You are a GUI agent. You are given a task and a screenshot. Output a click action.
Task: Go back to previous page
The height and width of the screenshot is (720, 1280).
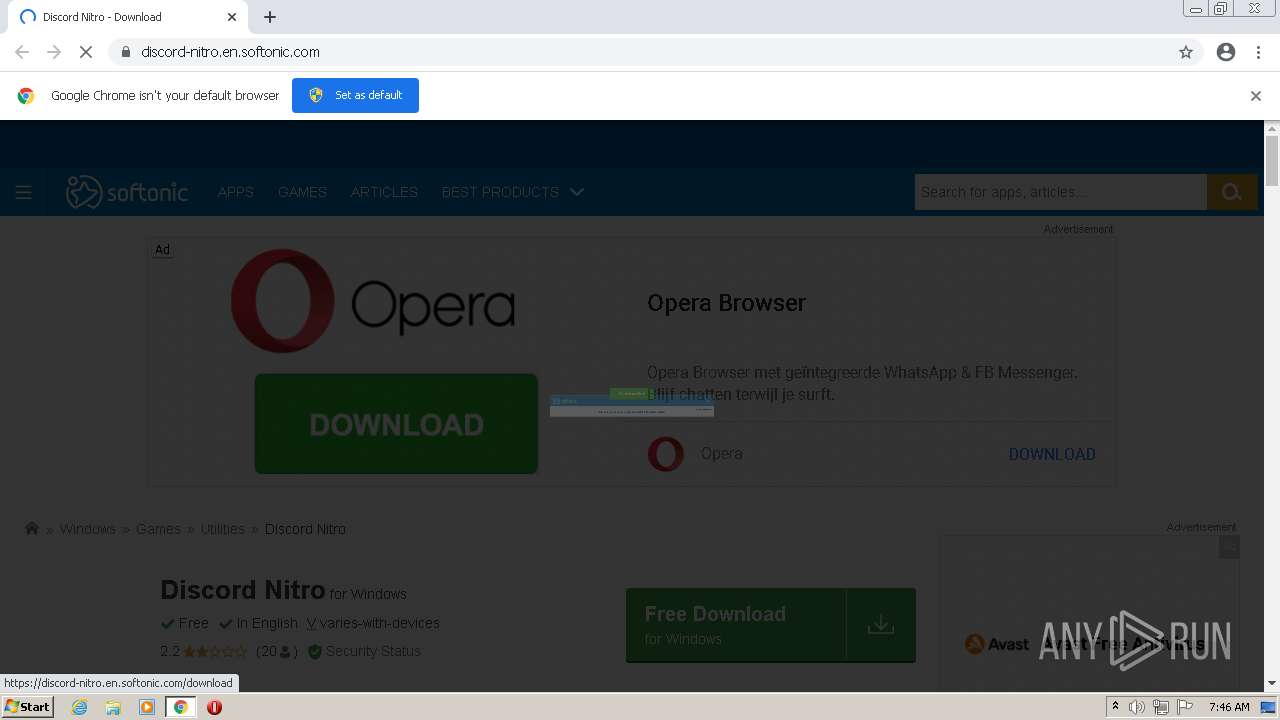coord(22,52)
